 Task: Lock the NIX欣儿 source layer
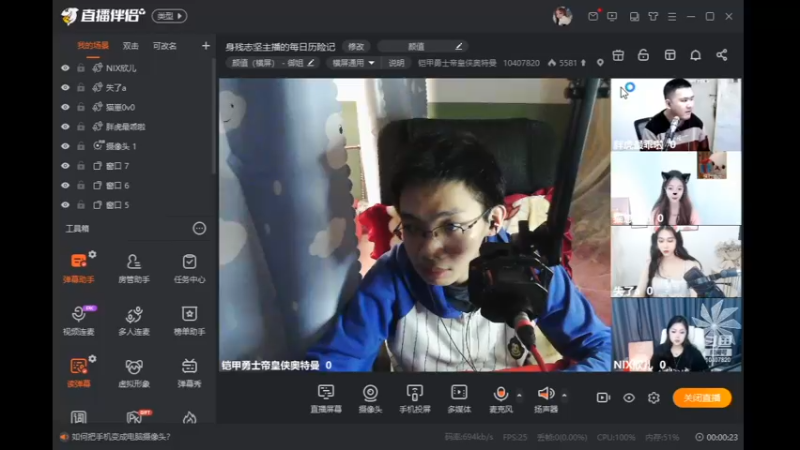tap(81, 68)
